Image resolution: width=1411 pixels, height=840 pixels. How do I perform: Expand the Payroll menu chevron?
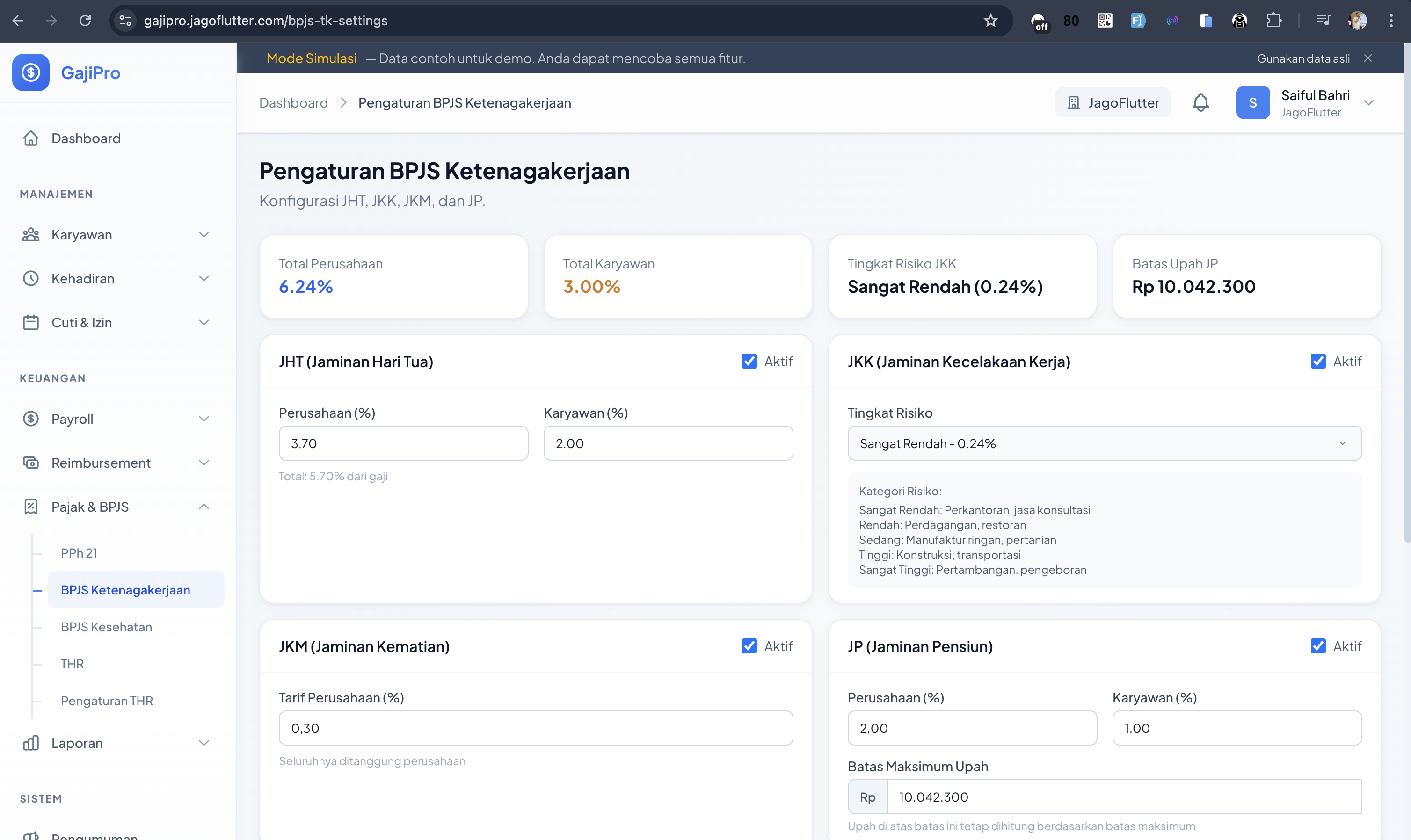click(204, 419)
